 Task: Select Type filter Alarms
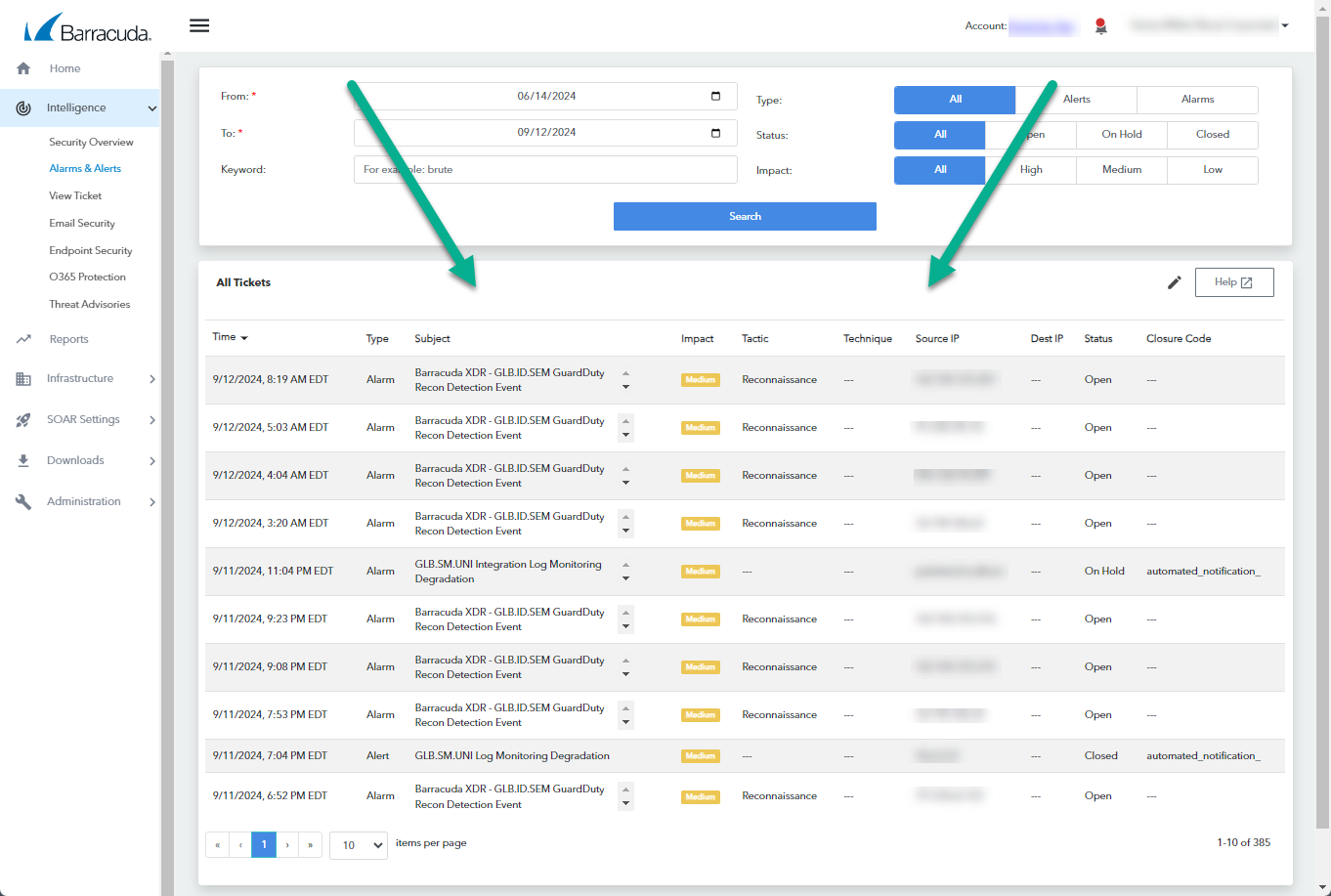point(1197,100)
